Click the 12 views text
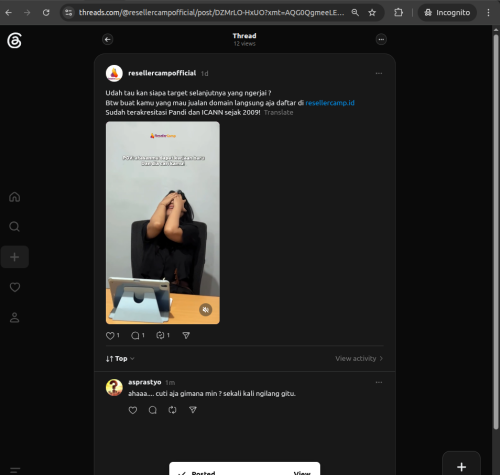Screen dimensions: 500x475 [x=245, y=44]
